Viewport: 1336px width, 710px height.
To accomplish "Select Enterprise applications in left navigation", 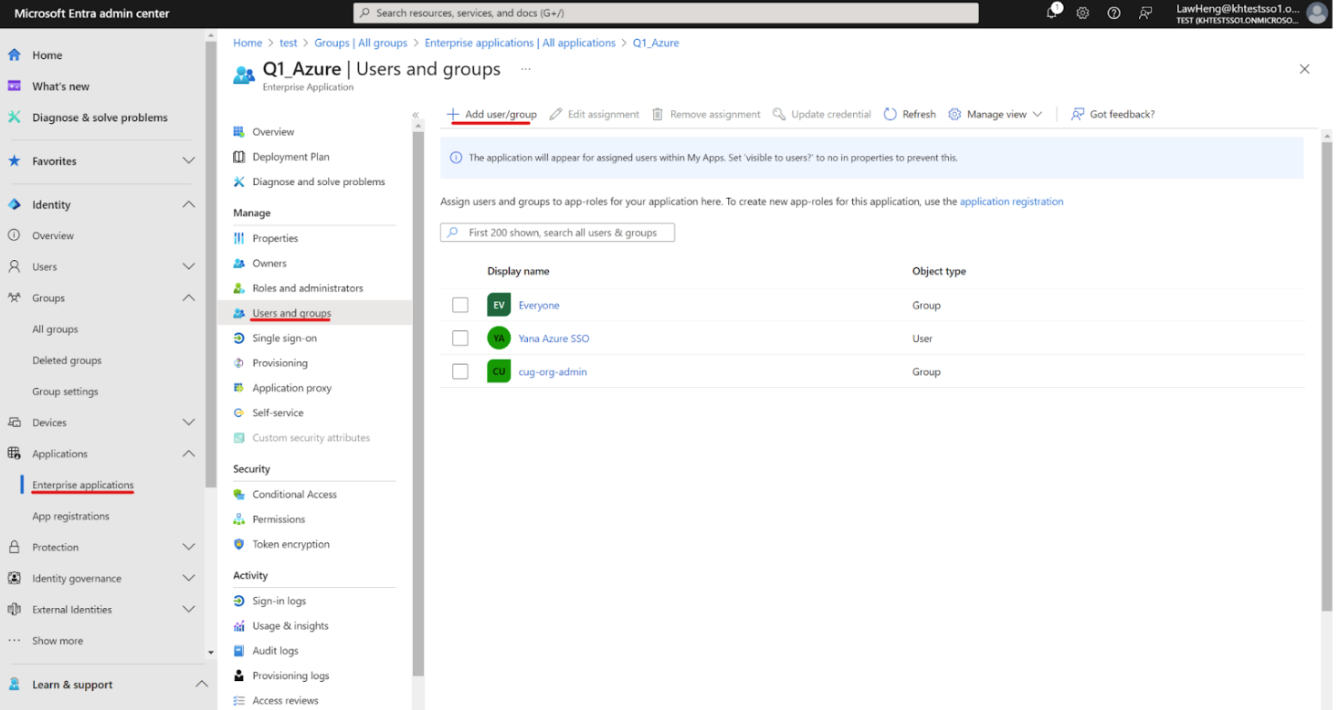I will [82, 485].
